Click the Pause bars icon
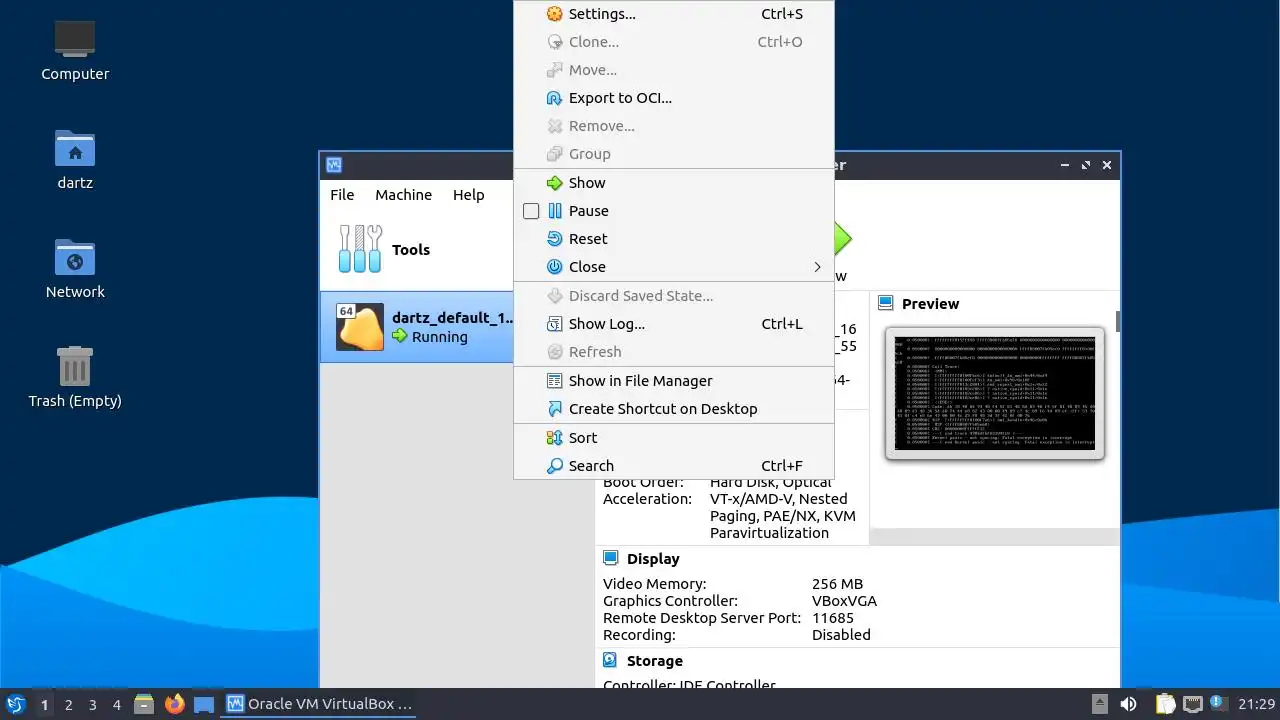The height and width of the screenshot is (720, 1280). tap(554, 211)
